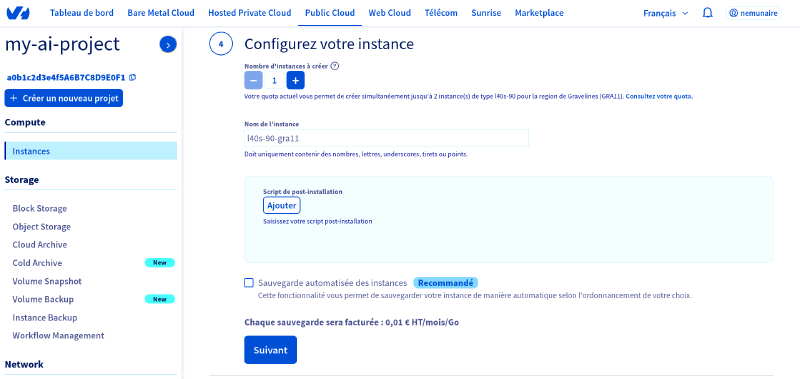
Task: Open the nemunaire user account menu
Action: coord(753,13)
